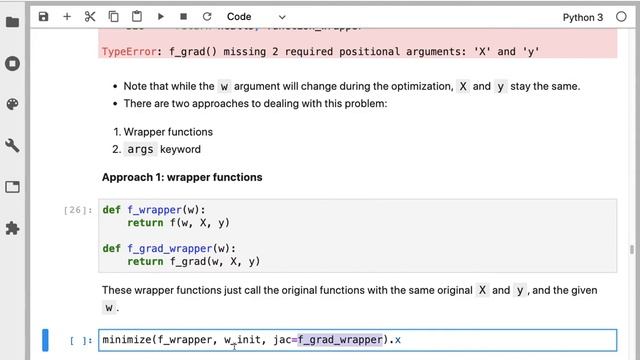This screenshot has width=640, height=360.
Task: Restart the kernel with the circular arrow
Action: [x=207, y=17]
